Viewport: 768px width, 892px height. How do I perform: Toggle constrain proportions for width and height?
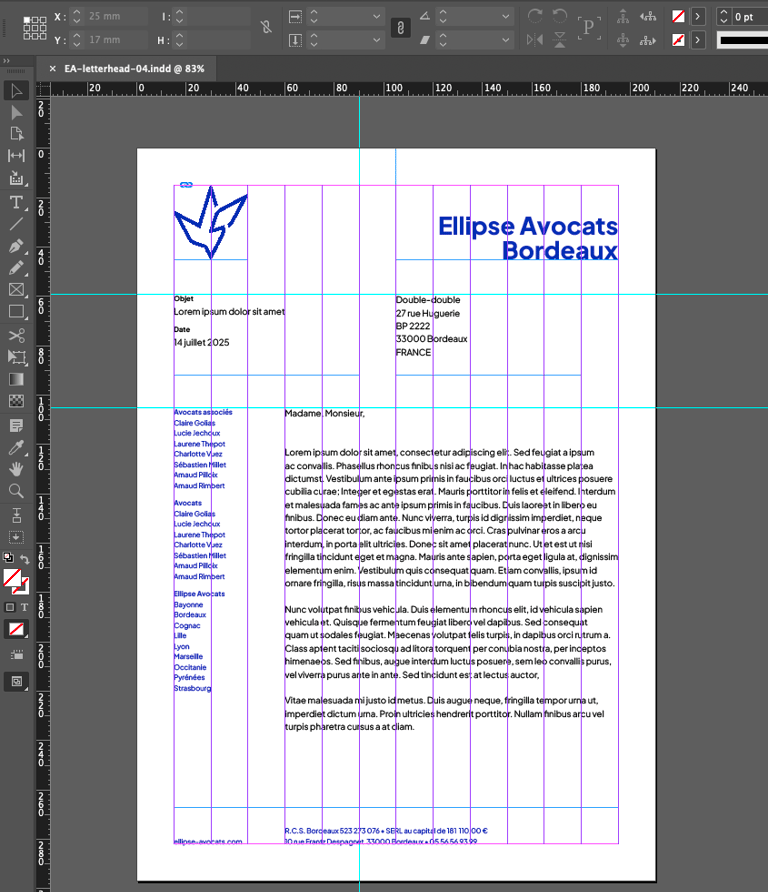[x=266, y=27]
